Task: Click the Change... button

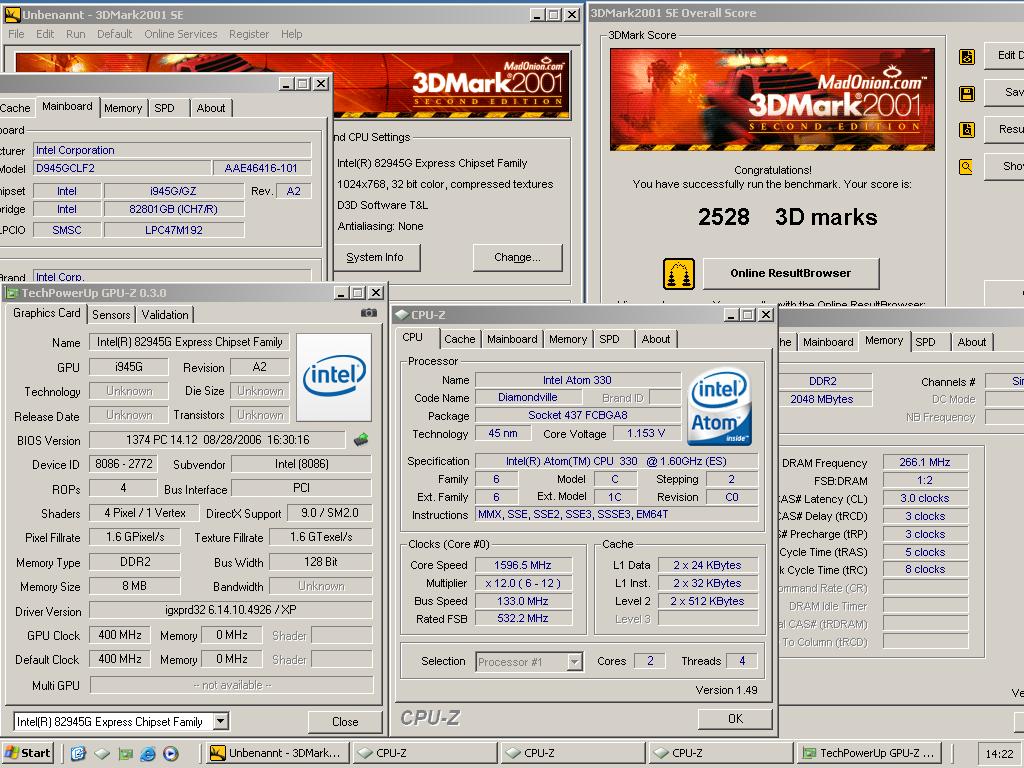Action: (x=517, y=257)
